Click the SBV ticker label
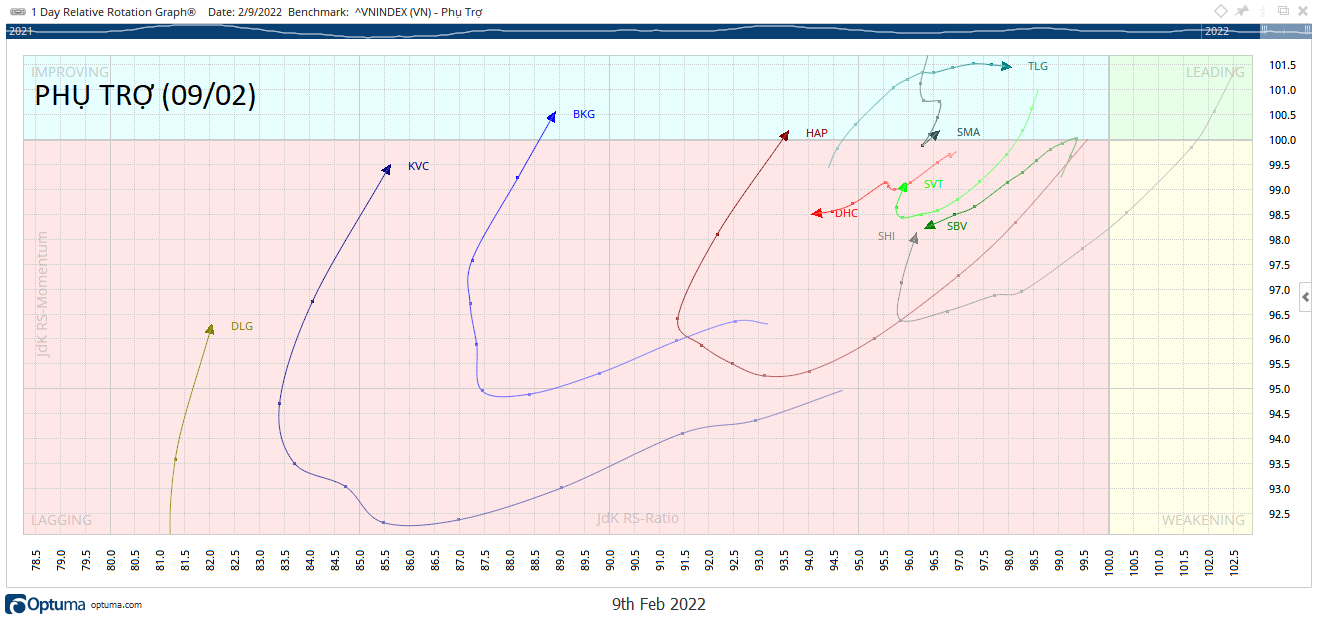 tap(957, 226)
